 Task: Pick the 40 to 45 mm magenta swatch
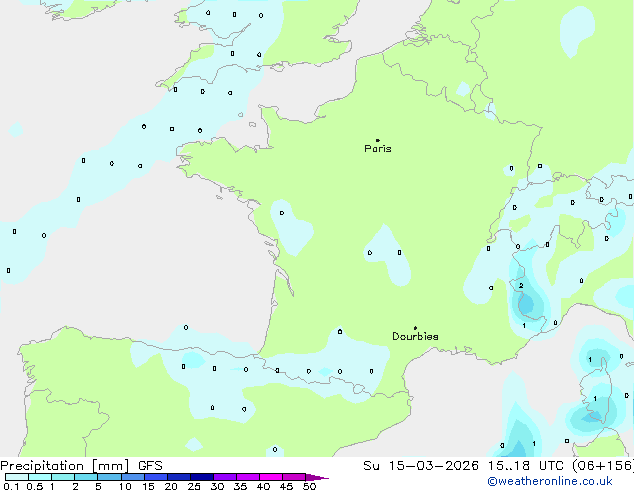(271, 477)
